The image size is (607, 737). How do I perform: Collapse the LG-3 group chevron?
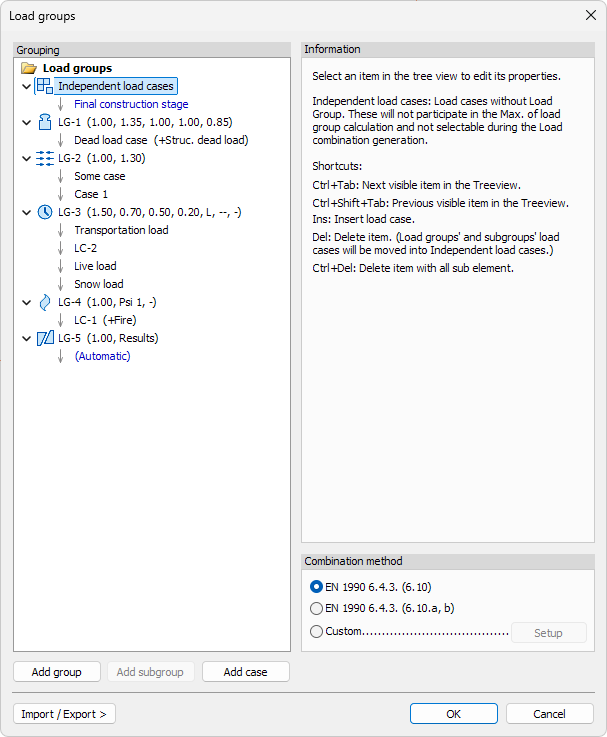click(25, 212)
